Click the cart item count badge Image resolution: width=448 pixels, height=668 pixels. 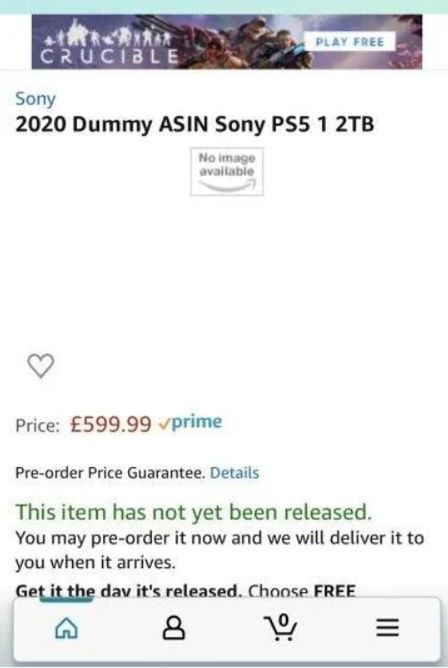(284, 619)
